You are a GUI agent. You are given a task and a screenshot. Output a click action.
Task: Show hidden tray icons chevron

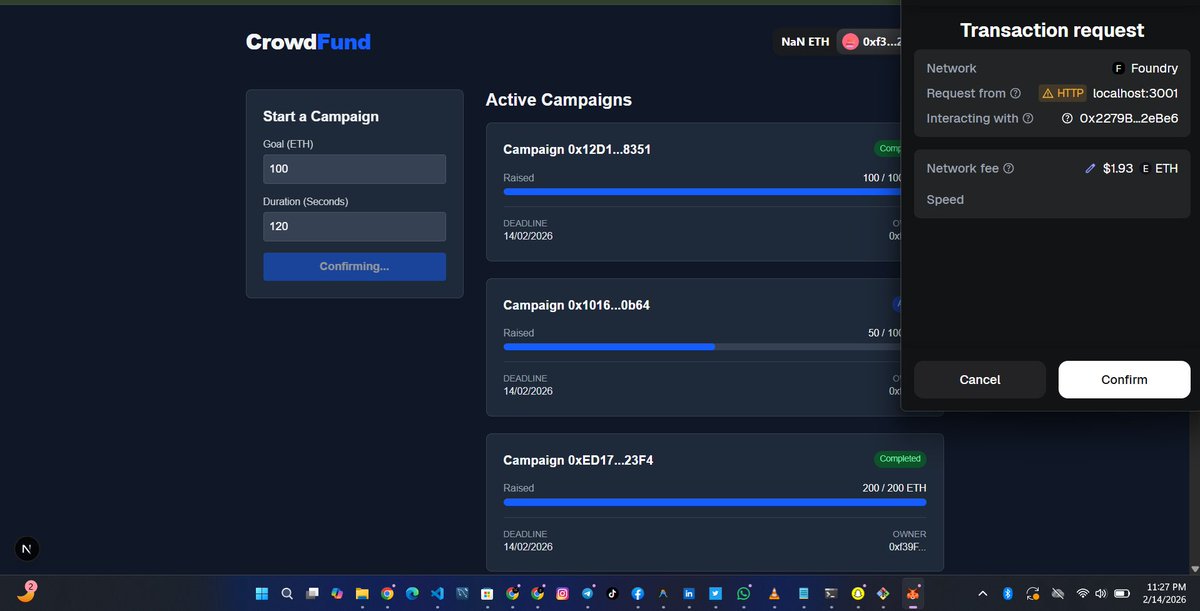pyautogui.click(x=982, y=593)
